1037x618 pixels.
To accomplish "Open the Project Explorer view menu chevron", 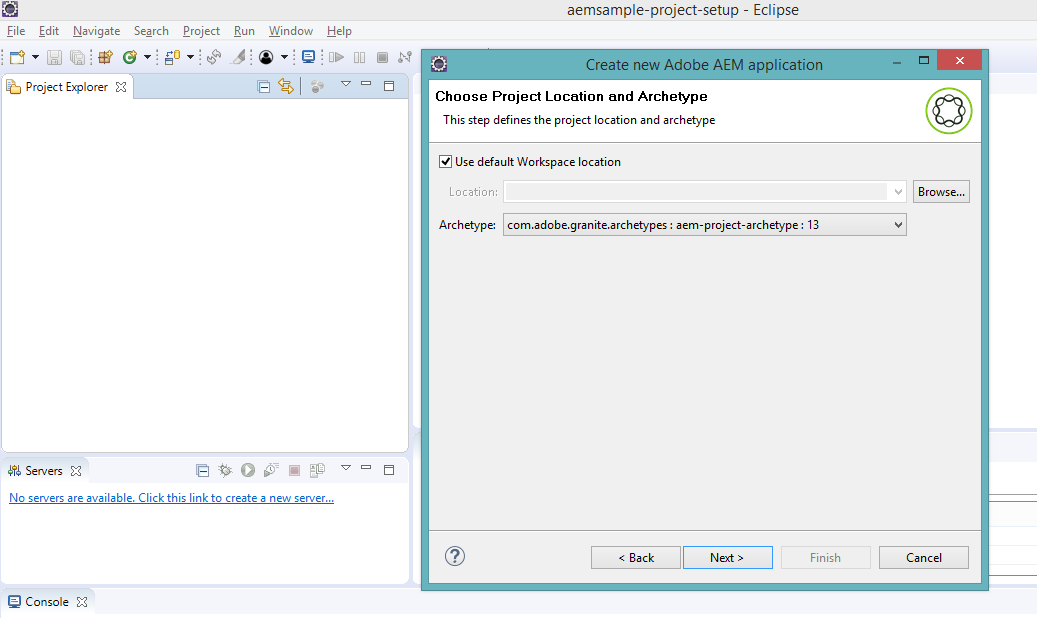I will [x=345, y=84].
